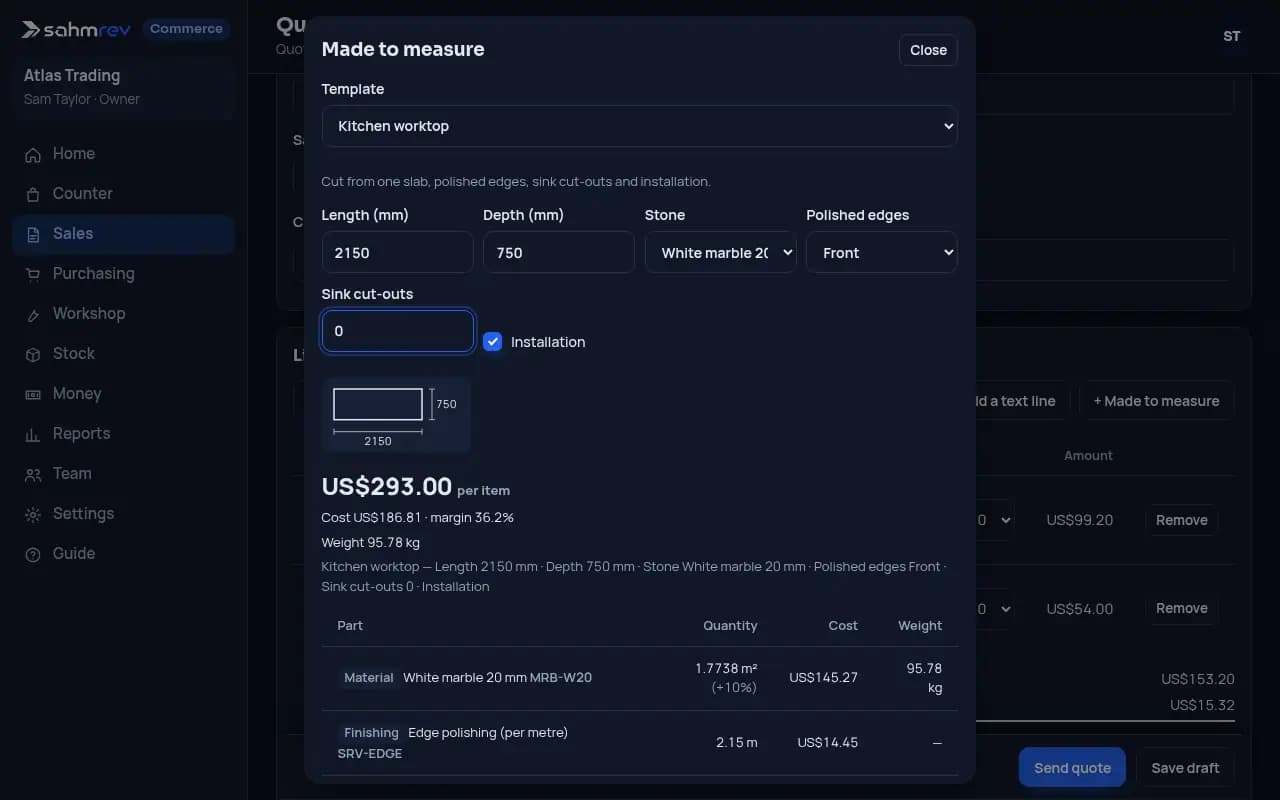Open the Template dropdown

coord(639,126)
